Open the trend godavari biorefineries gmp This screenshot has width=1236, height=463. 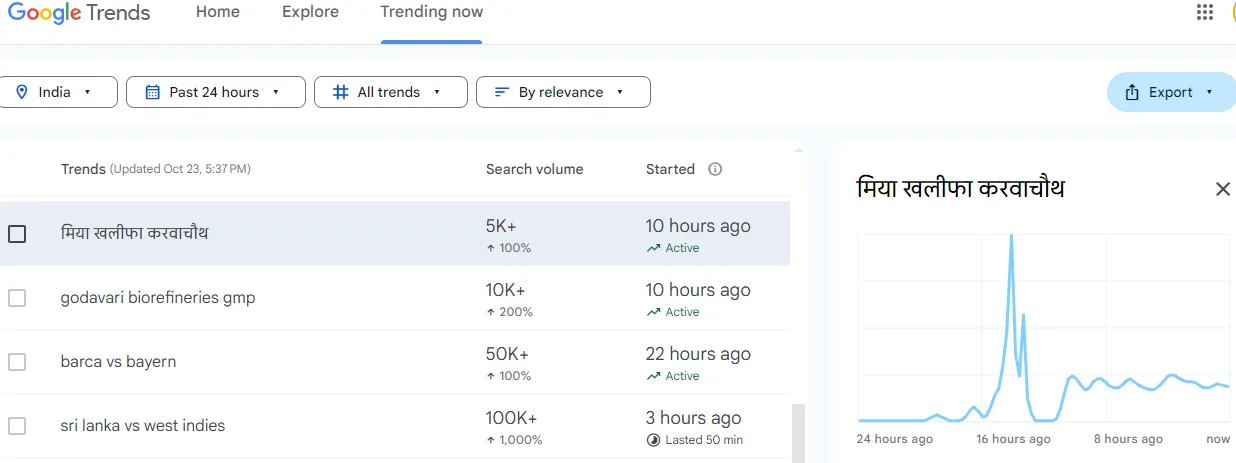(x=158, y=298)
